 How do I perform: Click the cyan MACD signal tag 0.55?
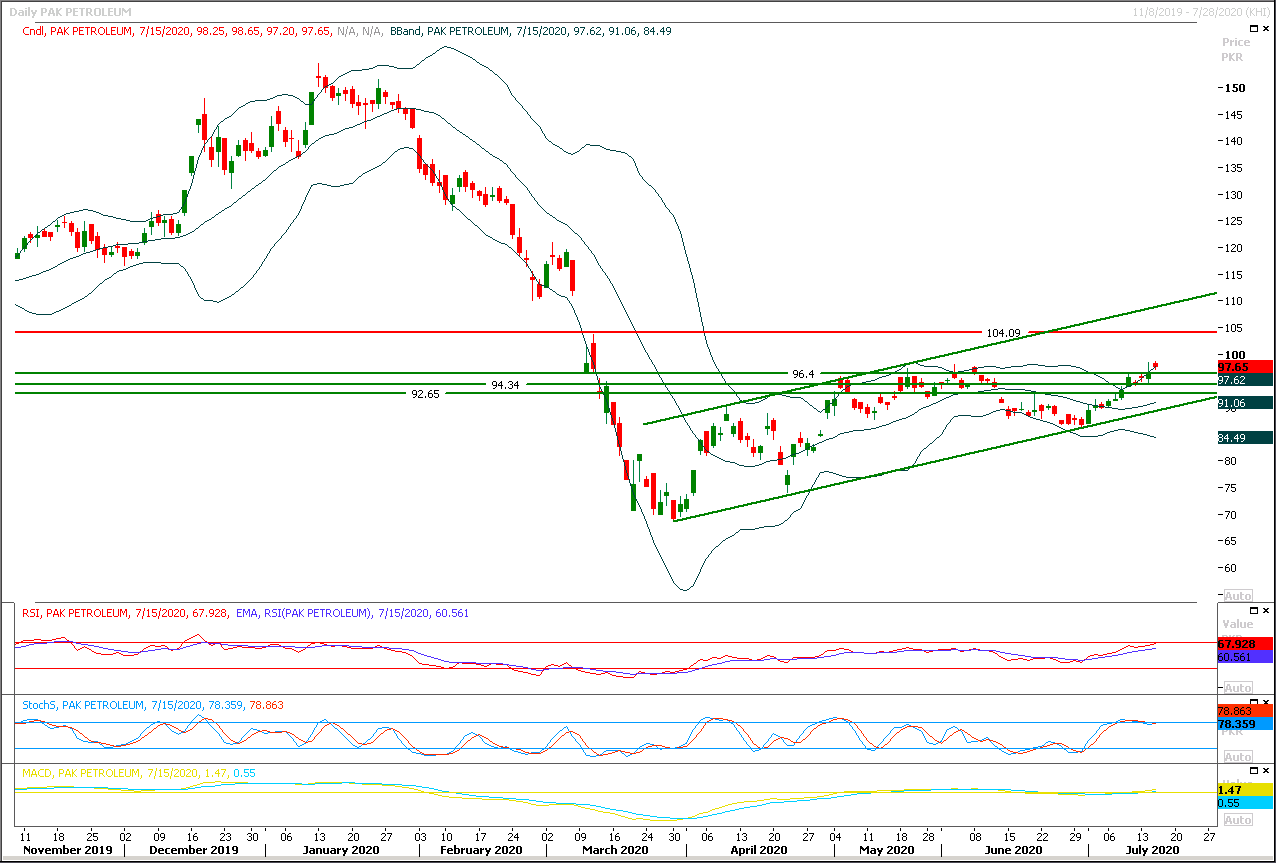[x=1244, y=803]
